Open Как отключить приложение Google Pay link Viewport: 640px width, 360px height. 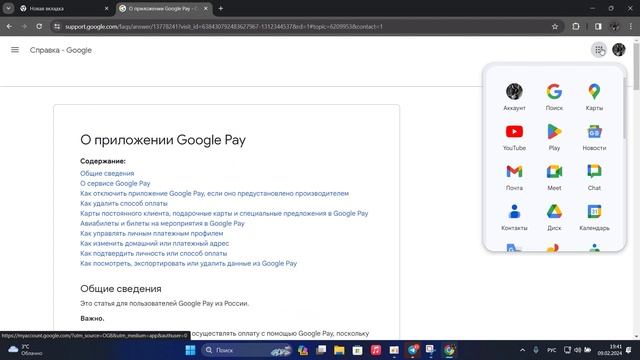(214, 193)
